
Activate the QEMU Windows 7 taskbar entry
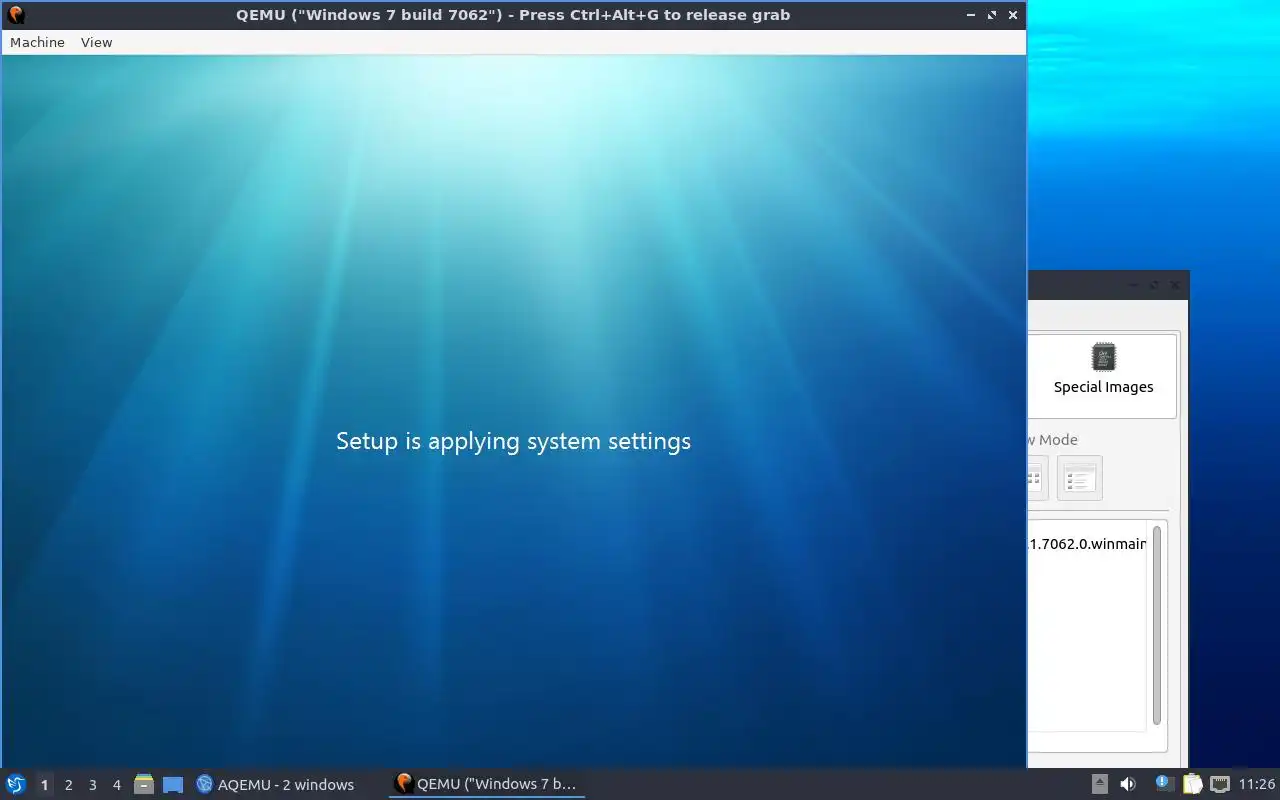pyautogui.click(x=487, y=784)
